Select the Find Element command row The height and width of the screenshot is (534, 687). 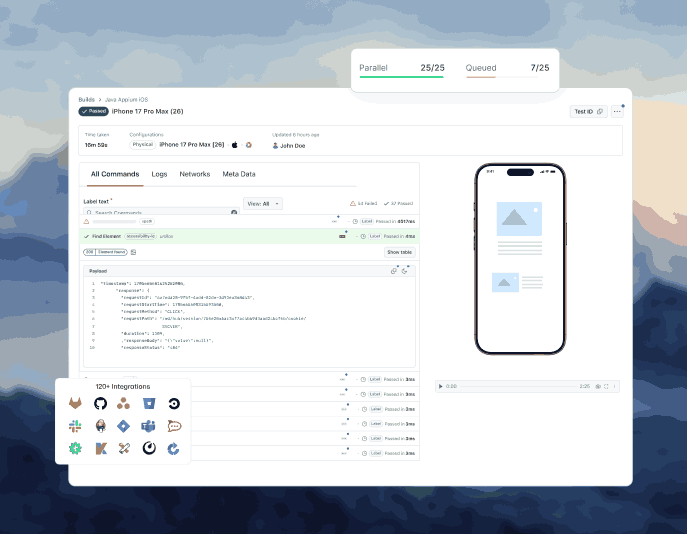[249, 237]
